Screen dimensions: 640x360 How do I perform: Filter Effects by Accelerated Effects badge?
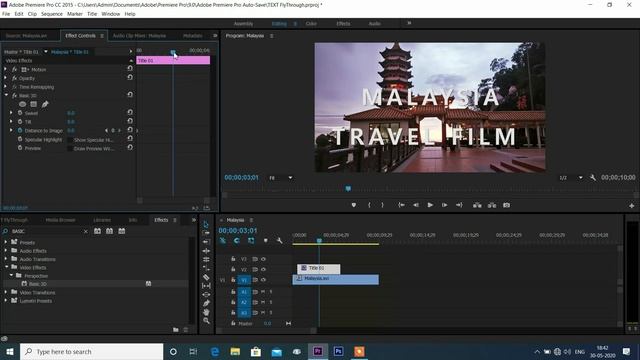click(98, 231)
